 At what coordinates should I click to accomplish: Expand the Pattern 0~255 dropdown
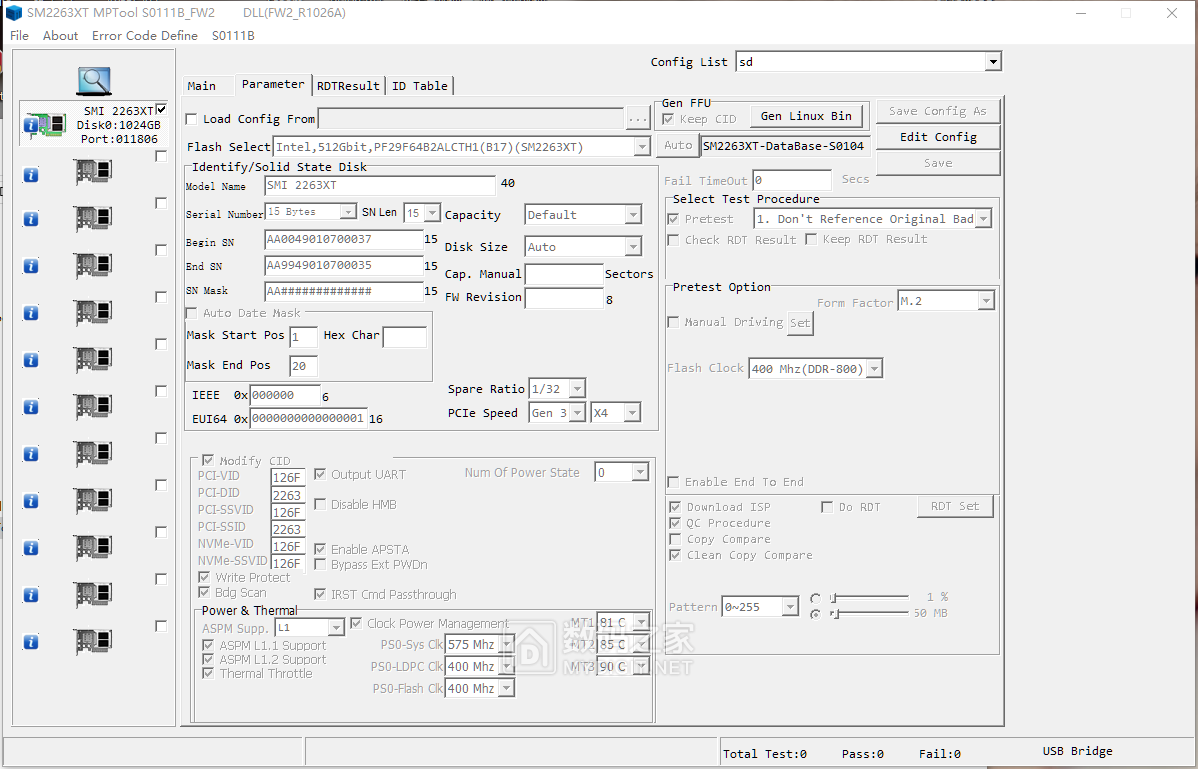coord(790,607)
